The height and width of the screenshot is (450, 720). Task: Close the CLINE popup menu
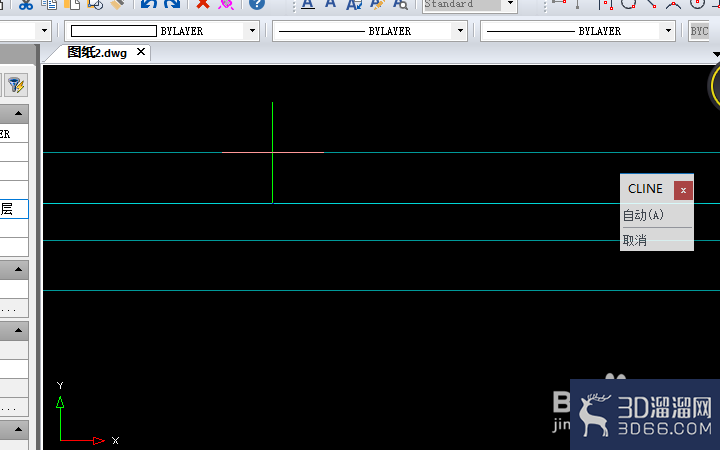coord(683,190)
